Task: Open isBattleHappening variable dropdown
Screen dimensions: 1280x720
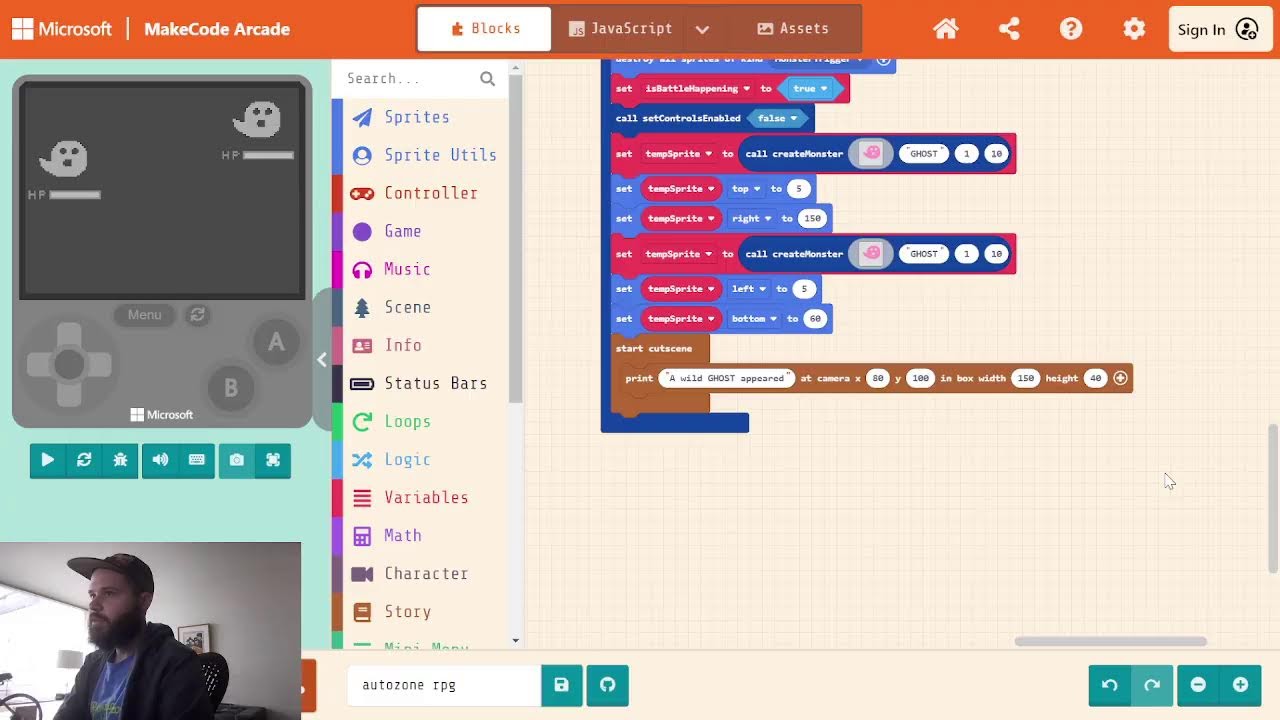Action: click(x=696, y=89)
